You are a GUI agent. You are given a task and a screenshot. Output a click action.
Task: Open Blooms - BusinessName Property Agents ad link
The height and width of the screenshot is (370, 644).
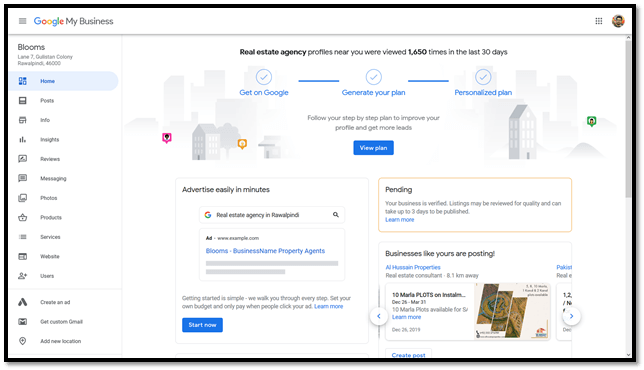click(x=265, y=251)
